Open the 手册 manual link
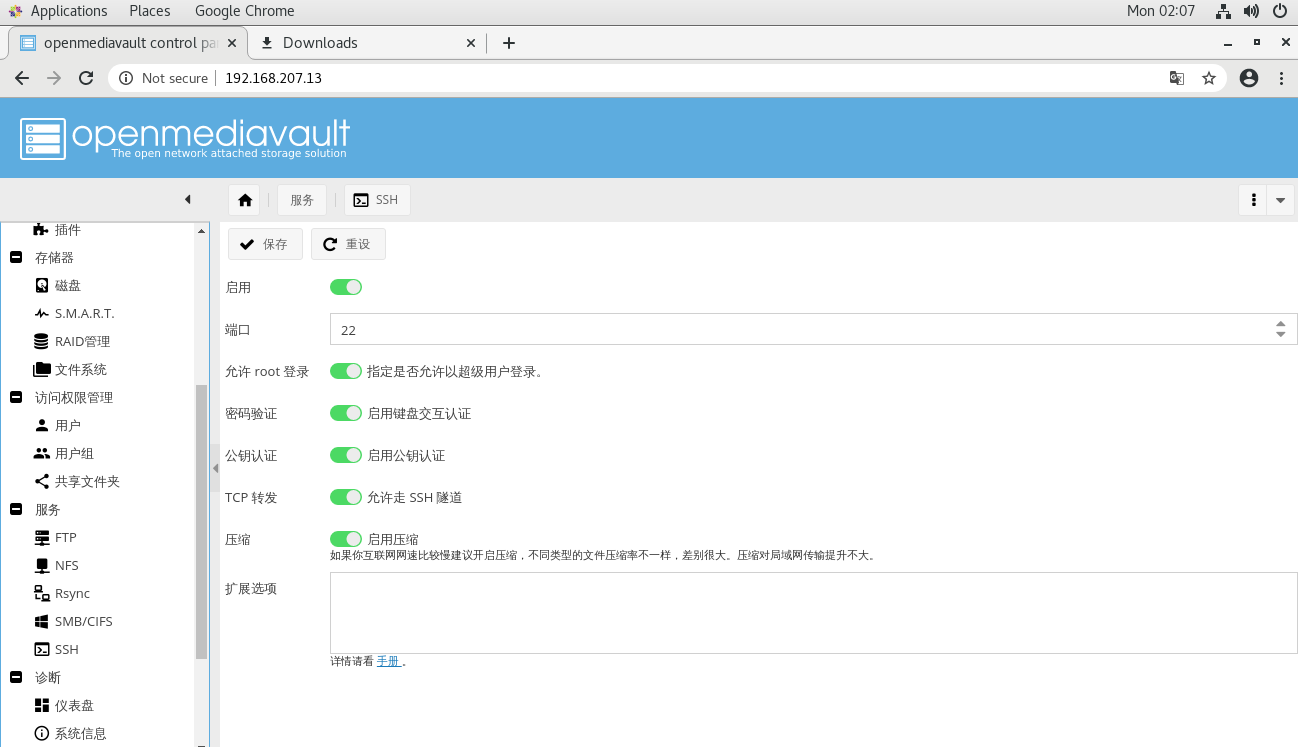 tap(389, 661)
